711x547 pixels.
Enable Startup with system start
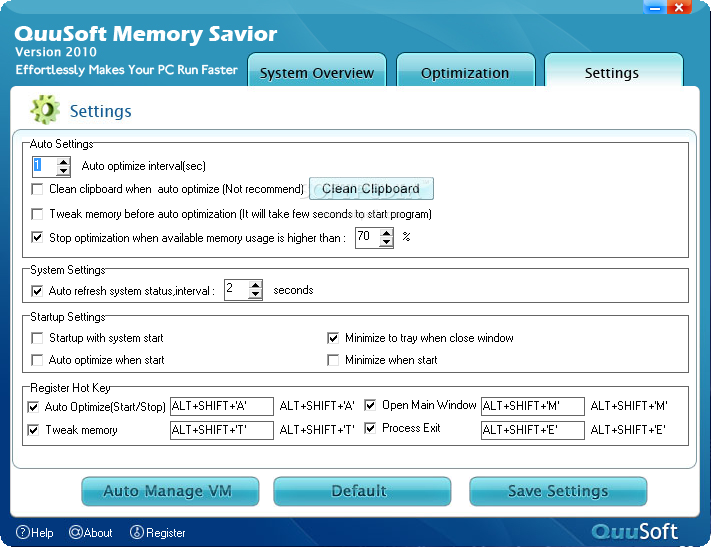coord(37,338)
